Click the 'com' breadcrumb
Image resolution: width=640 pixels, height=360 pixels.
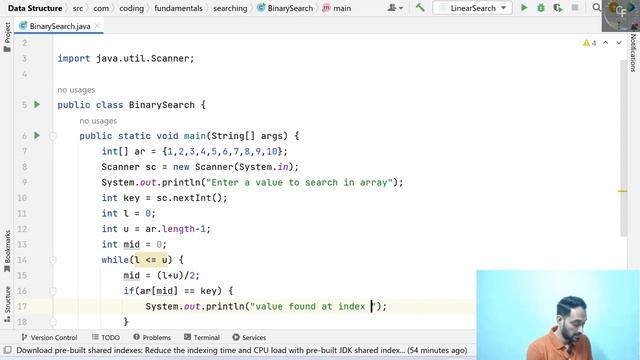tap(101, 8)
